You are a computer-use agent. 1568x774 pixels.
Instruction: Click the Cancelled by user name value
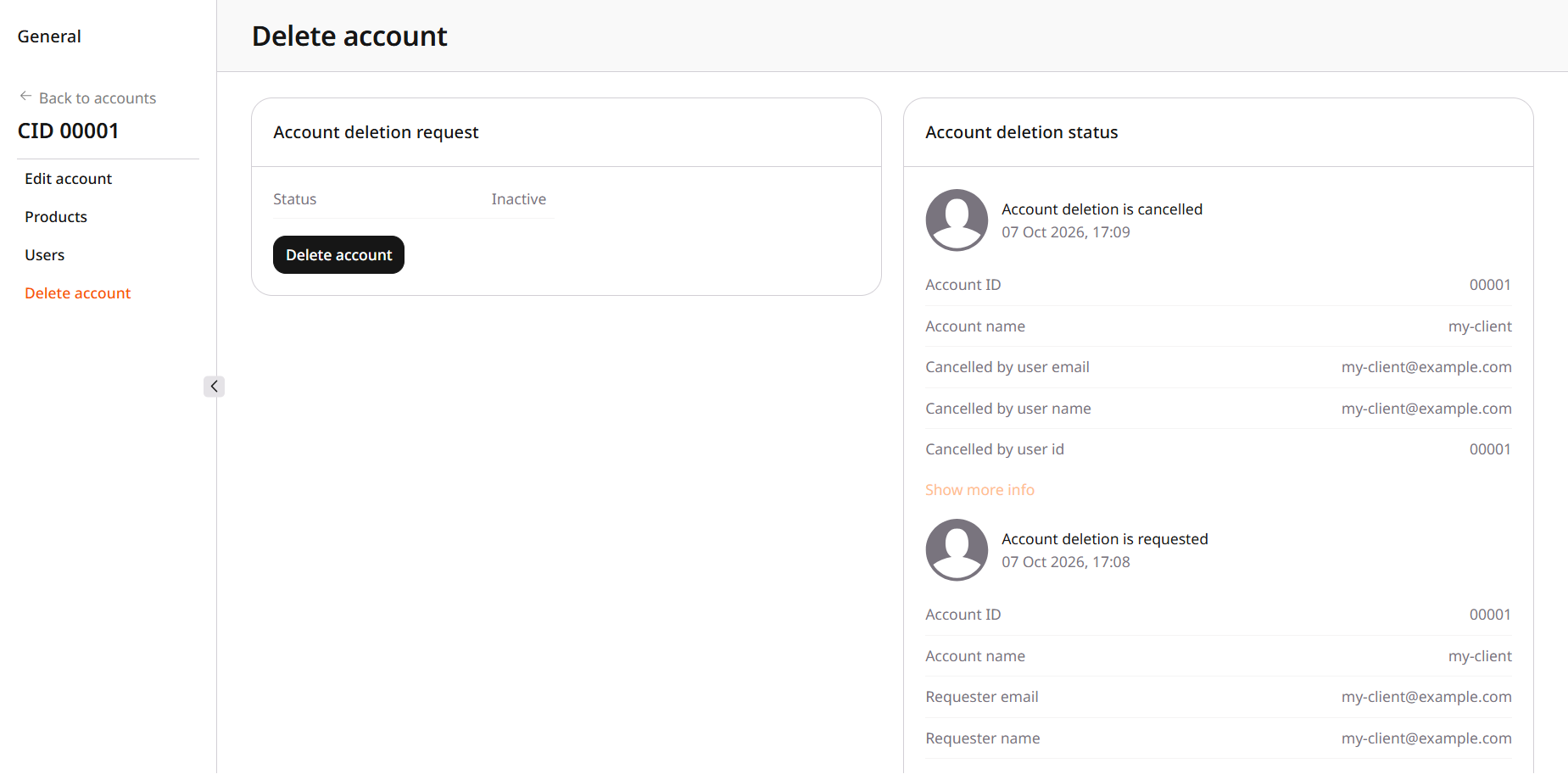[1426, 409]
